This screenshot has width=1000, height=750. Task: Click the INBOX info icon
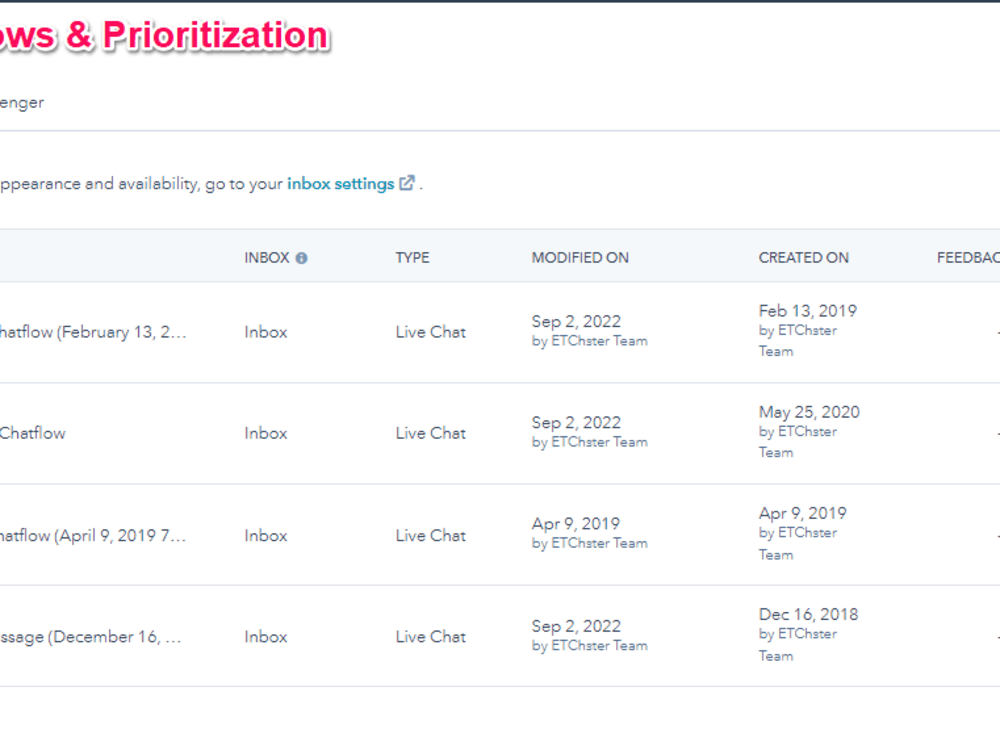pos(302,258)
